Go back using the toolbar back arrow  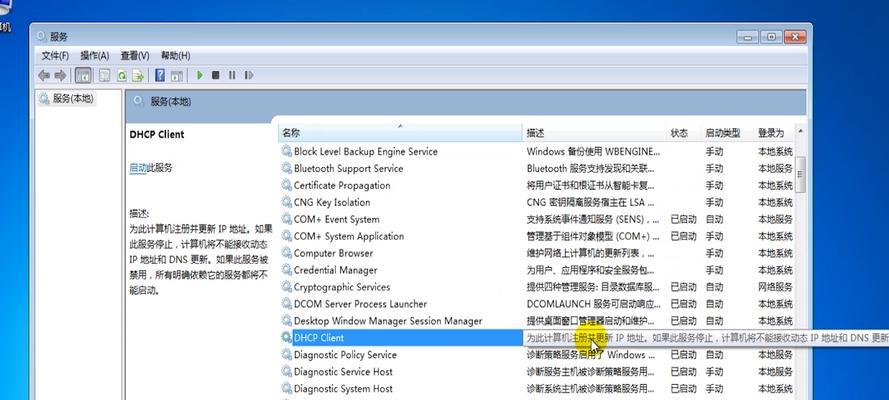coord(44,75)
